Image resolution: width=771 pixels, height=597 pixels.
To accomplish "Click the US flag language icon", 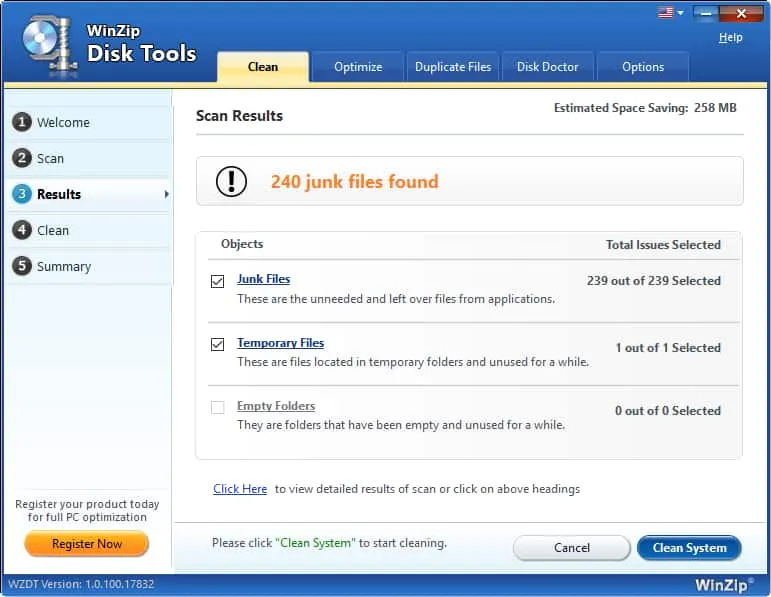I will [665, 12].
